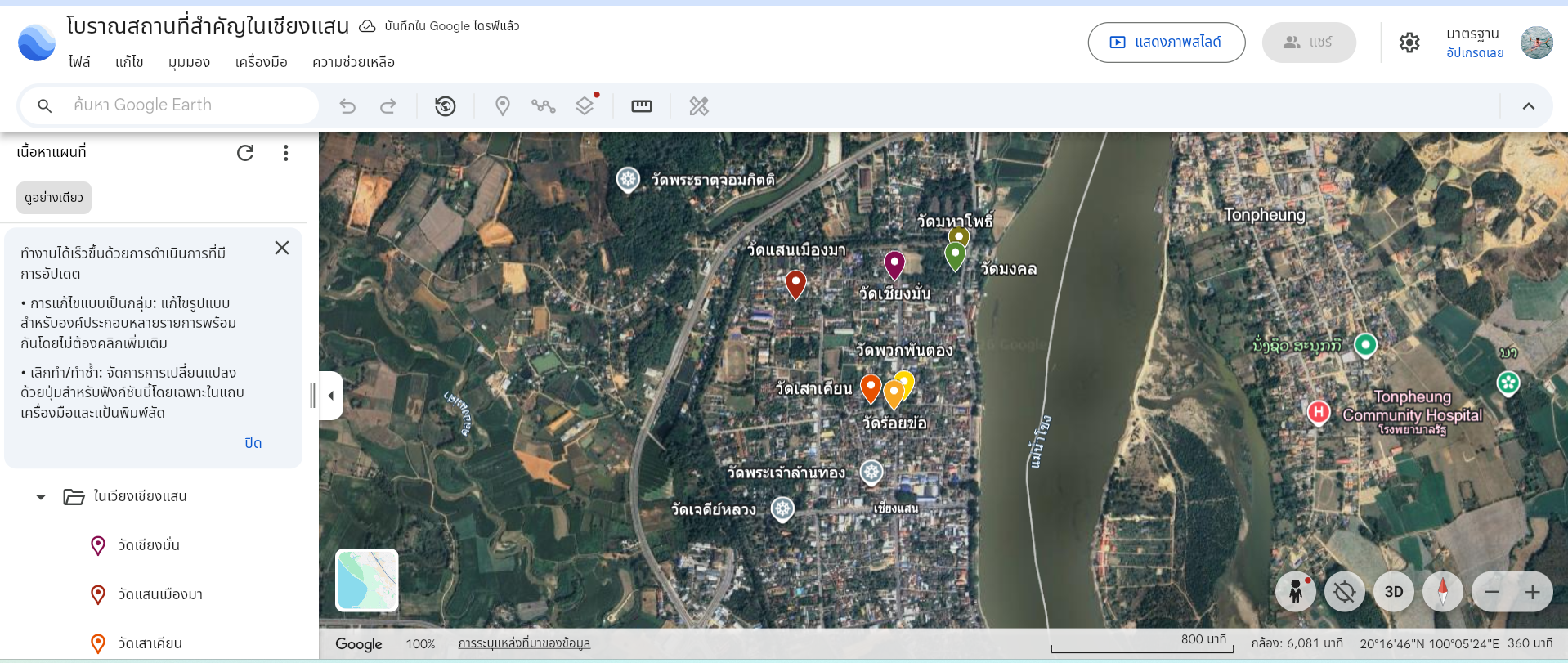This screenshot has width=1568, height=663.
Task: Collapse the toolbar with the chevron arrow
Action: click(x=1528, y=106)
